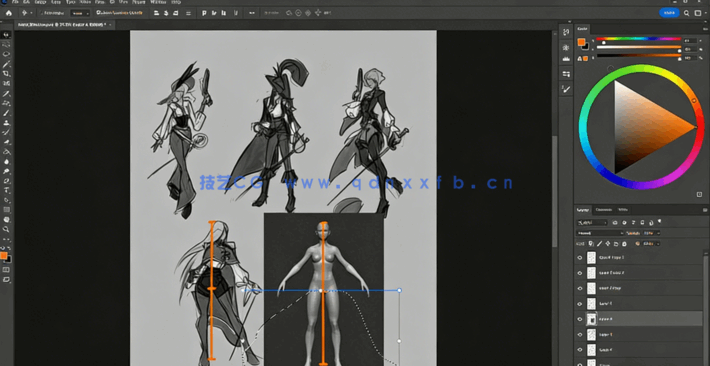Open the Help menu
Viewport: 710px width, 366px height.
click(176, 2)
